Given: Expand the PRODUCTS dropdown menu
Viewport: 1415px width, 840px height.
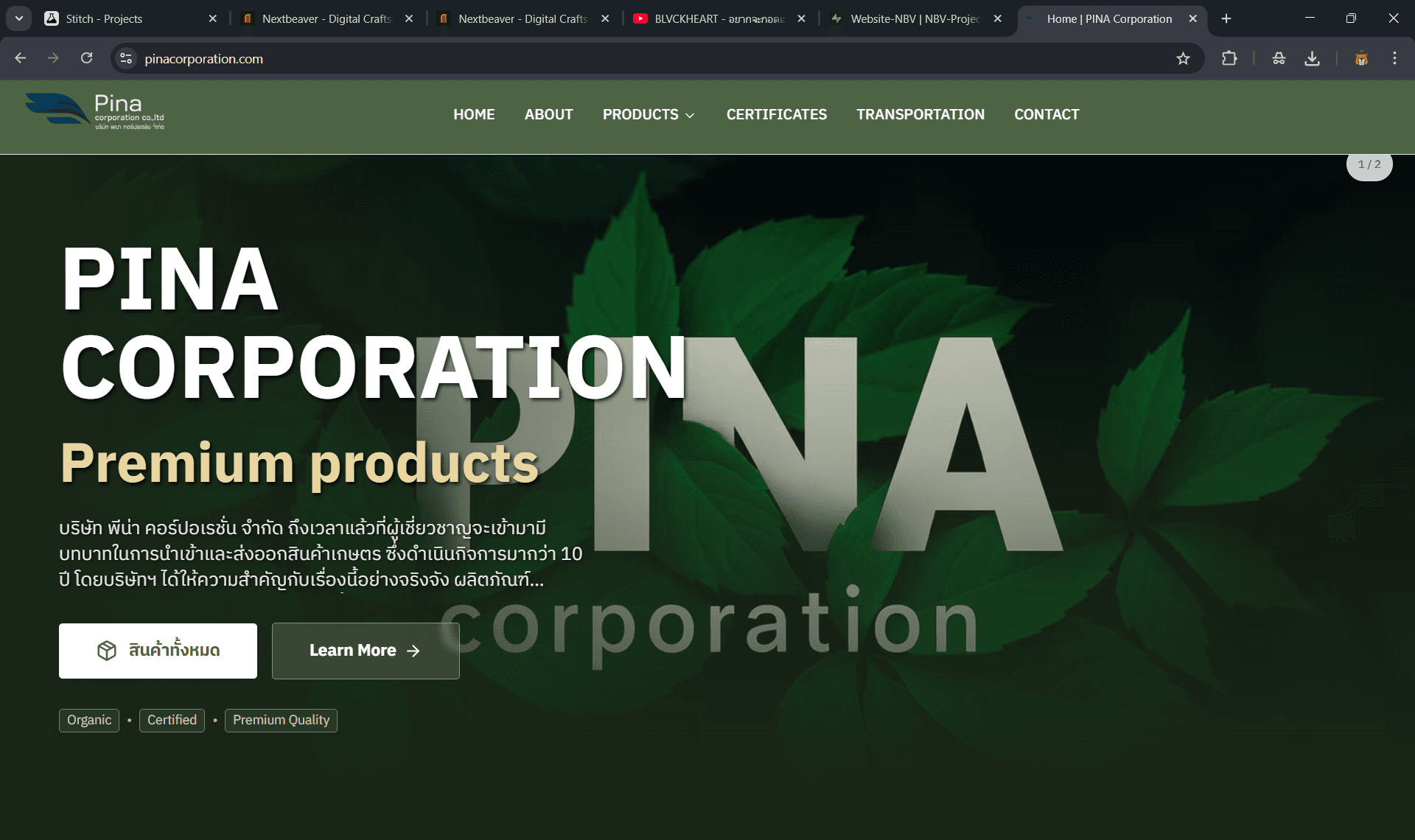Looking at the screenshot, I should point(649,114).
